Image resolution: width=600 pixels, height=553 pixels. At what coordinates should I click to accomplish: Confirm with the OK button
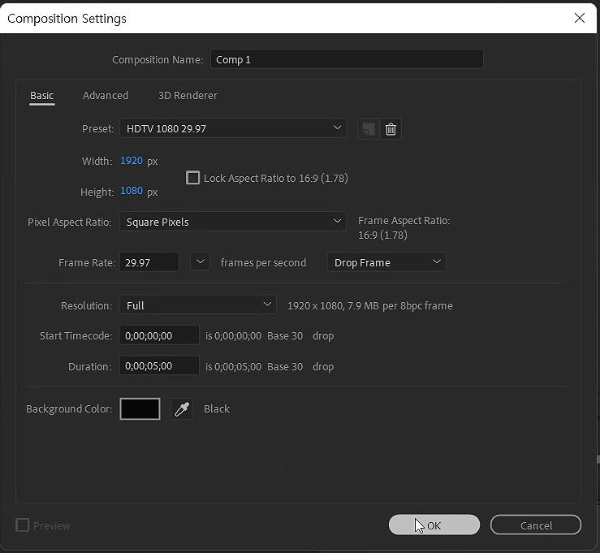click(x=434, y=525)
